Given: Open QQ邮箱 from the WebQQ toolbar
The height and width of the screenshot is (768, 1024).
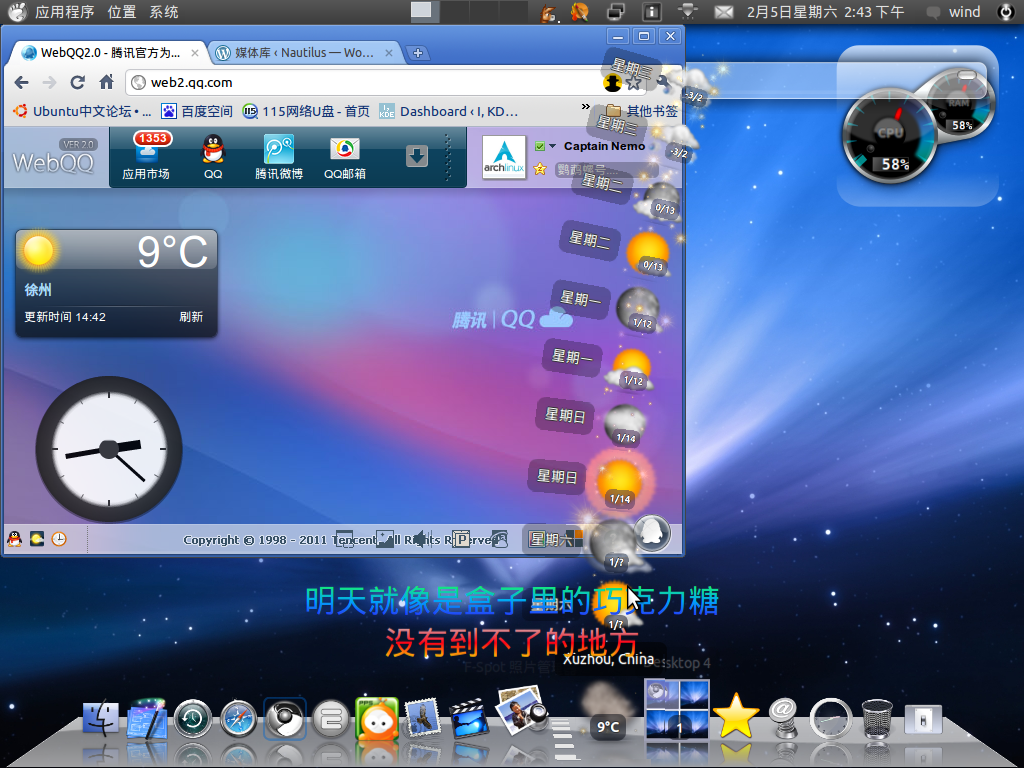Looking at the screenshot, I should tap(345, 157).
